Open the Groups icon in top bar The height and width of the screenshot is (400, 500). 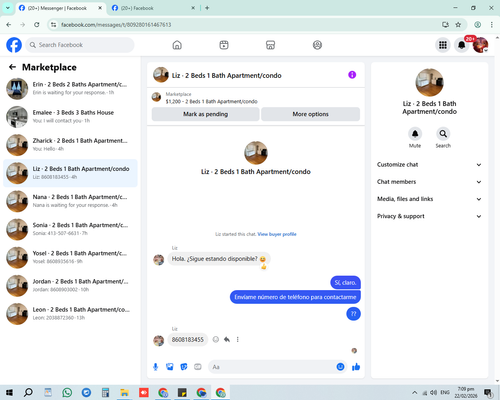point(317,45)
